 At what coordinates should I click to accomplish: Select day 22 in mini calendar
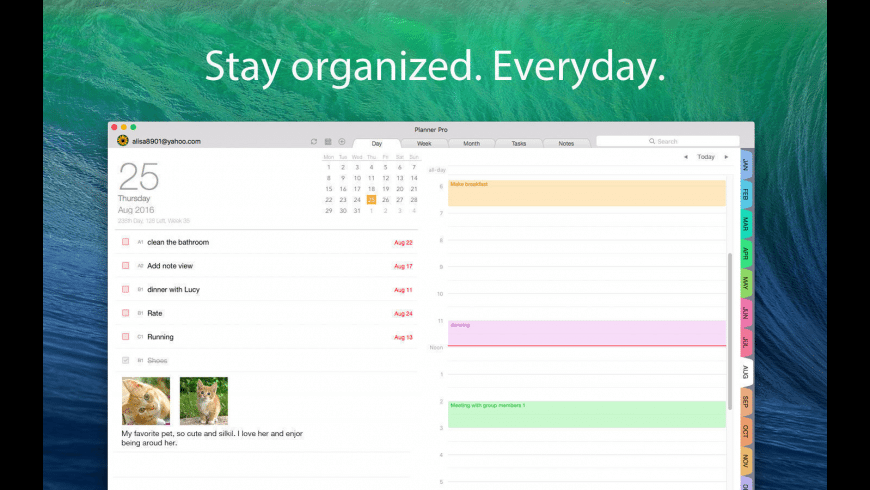(x=328, y=200)
